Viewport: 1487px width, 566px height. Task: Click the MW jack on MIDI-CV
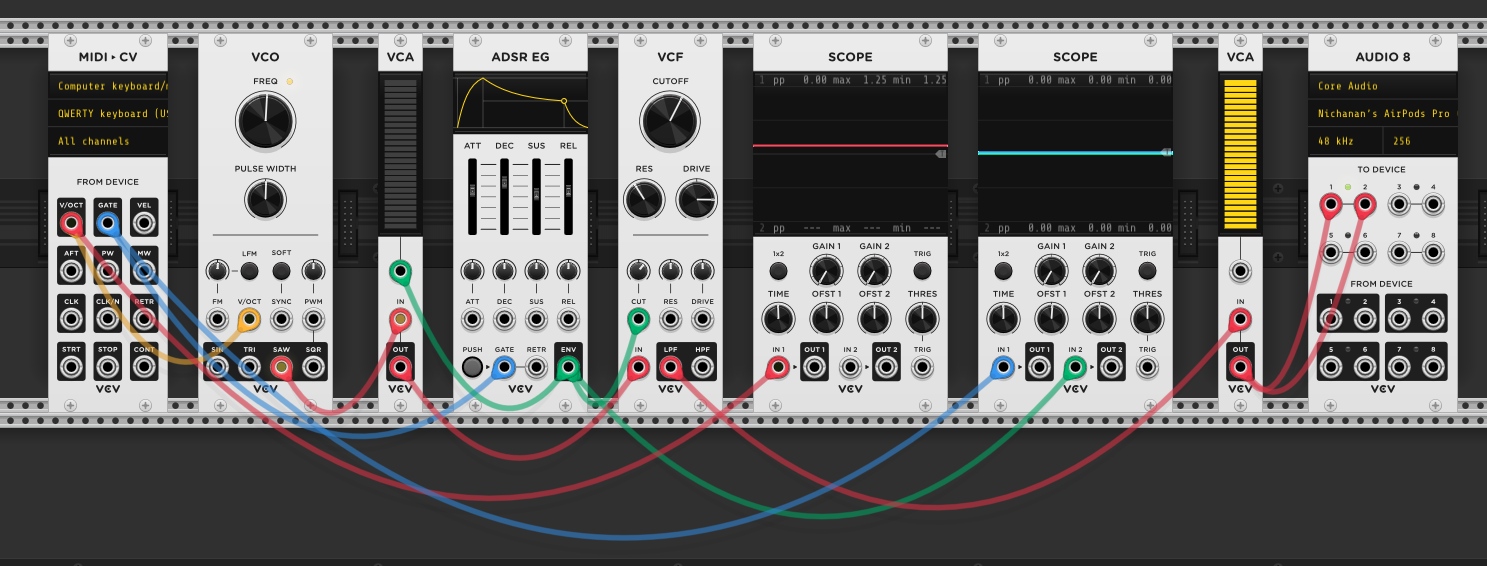pyautogui.click(x=145, y=271)
